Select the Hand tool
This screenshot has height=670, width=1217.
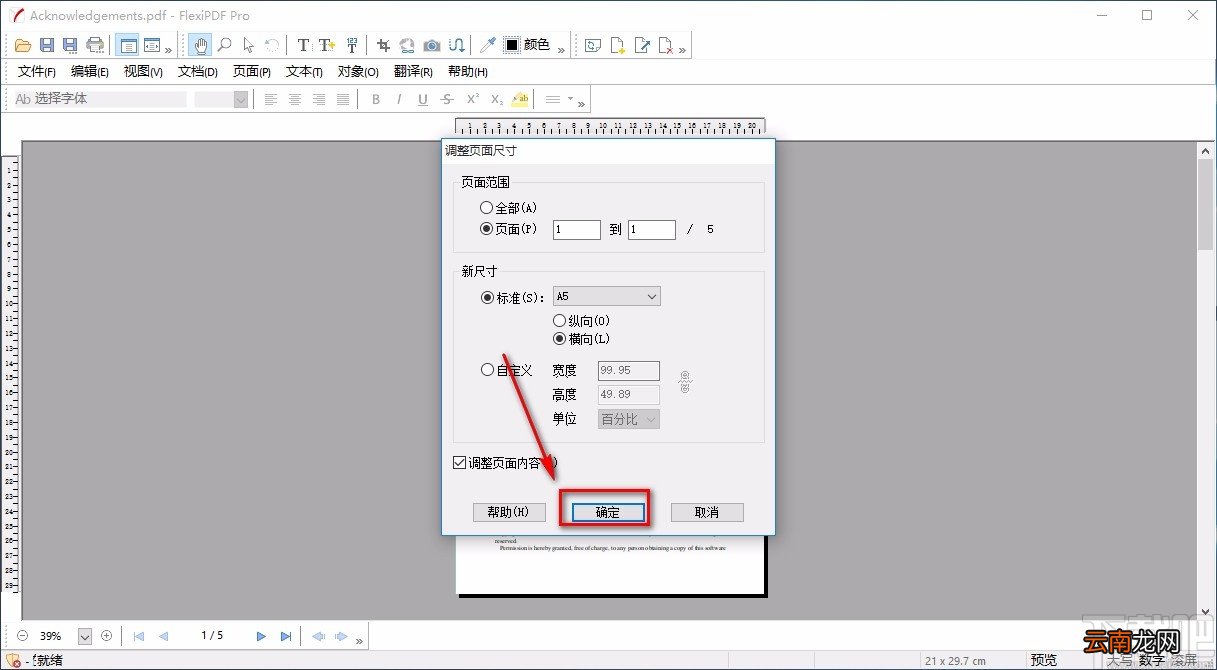coord(201,45)
